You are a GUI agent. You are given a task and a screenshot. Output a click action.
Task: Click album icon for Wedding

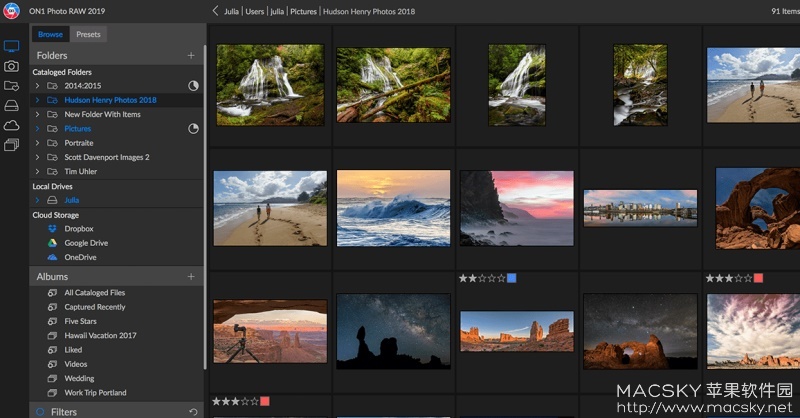(52, 378)
